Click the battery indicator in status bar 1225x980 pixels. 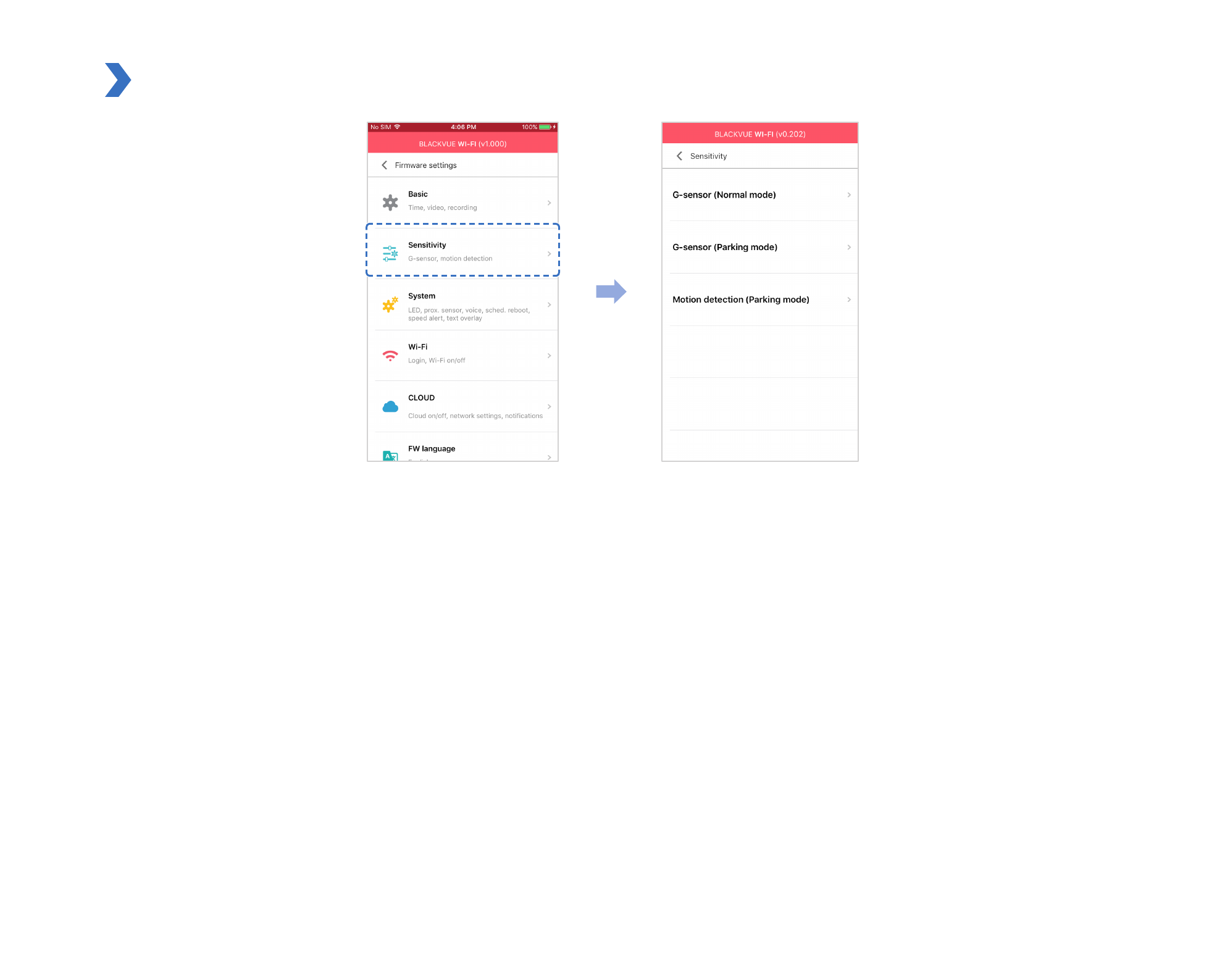(545, 127)
